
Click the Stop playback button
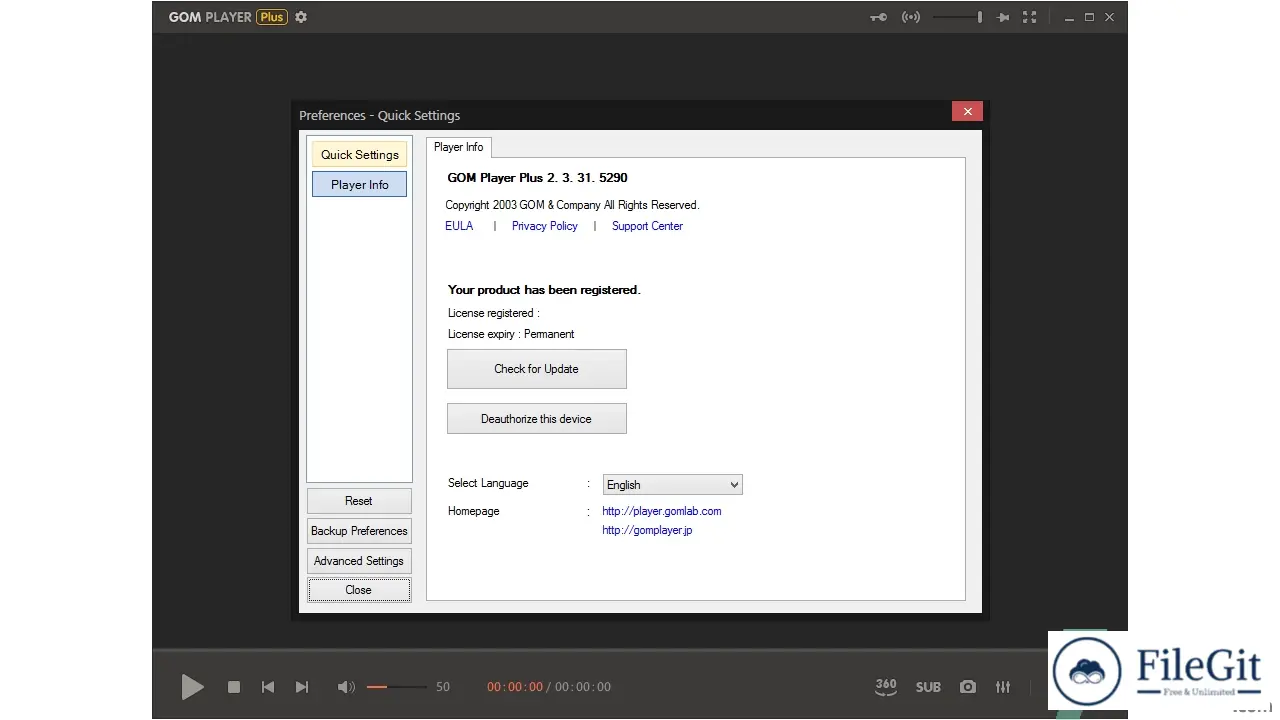234,687
